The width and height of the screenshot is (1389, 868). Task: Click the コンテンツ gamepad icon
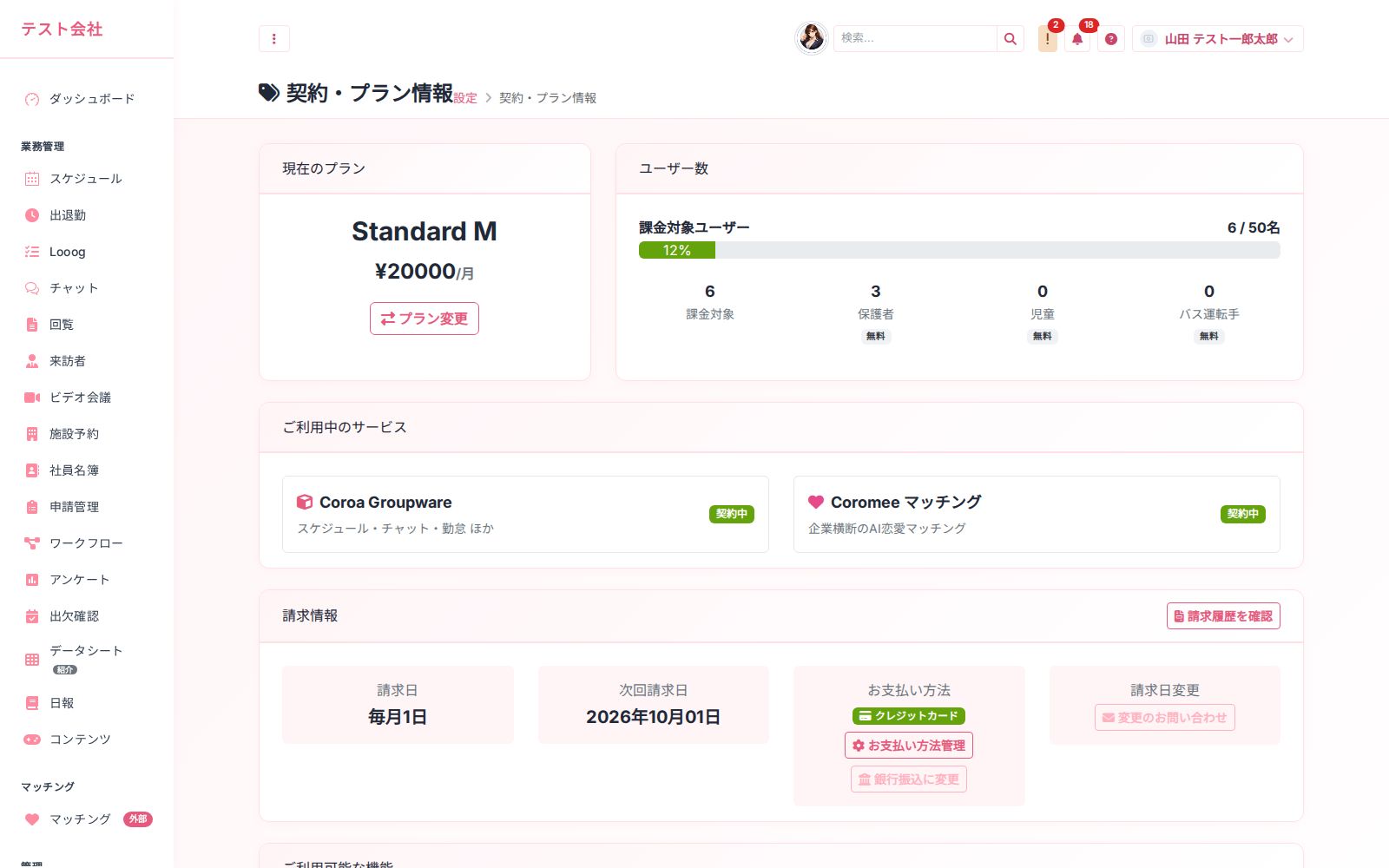32,740
